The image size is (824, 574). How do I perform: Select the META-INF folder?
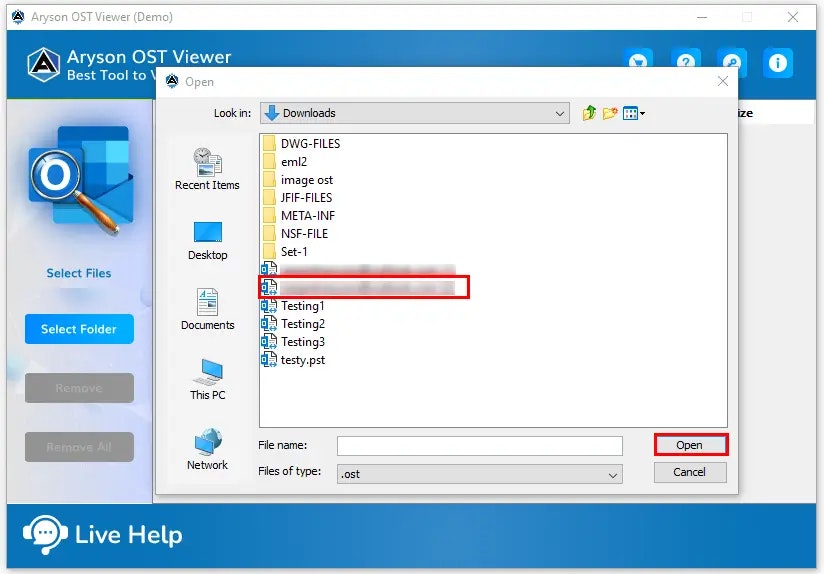click(298, 216)
